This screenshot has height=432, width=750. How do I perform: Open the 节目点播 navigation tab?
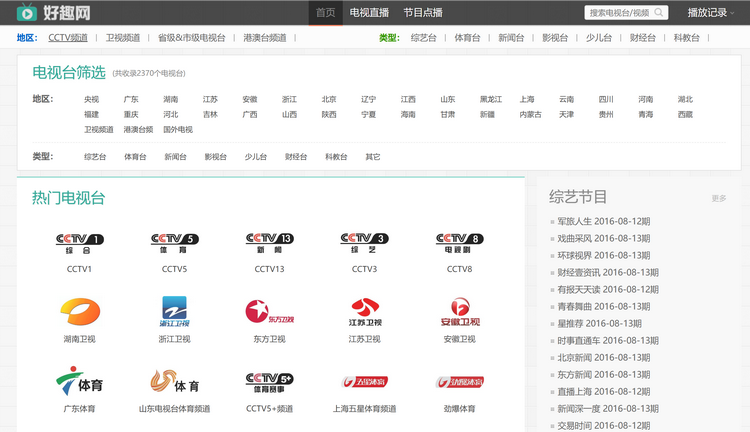(423, 13)
